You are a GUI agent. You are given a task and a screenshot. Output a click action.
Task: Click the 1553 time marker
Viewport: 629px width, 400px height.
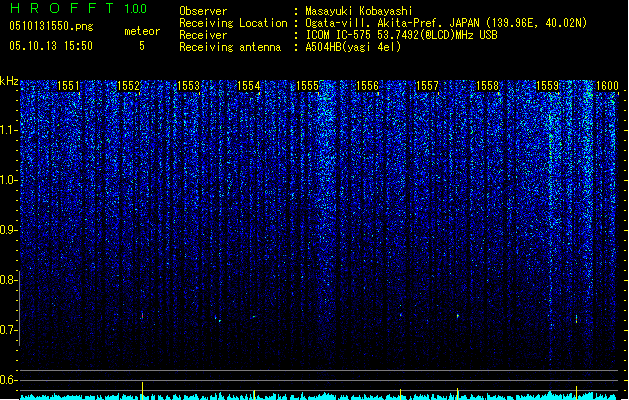pyautogui.click(x=189, y=86)
